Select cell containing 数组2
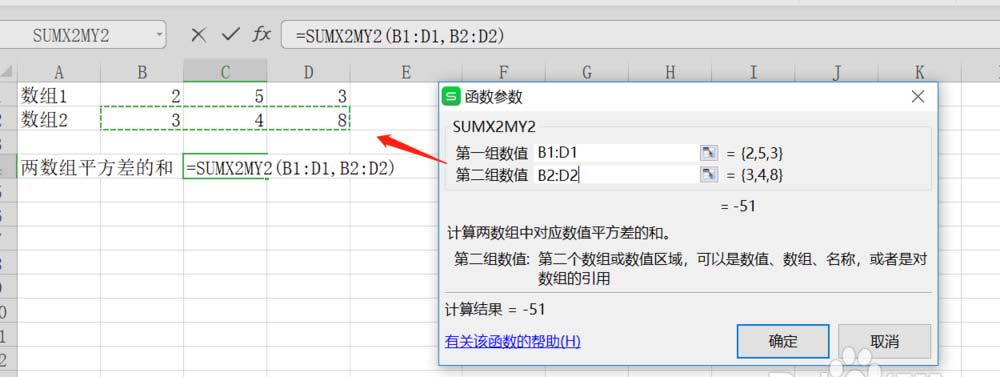This screenshot has height=377, width=1000. 59,119
